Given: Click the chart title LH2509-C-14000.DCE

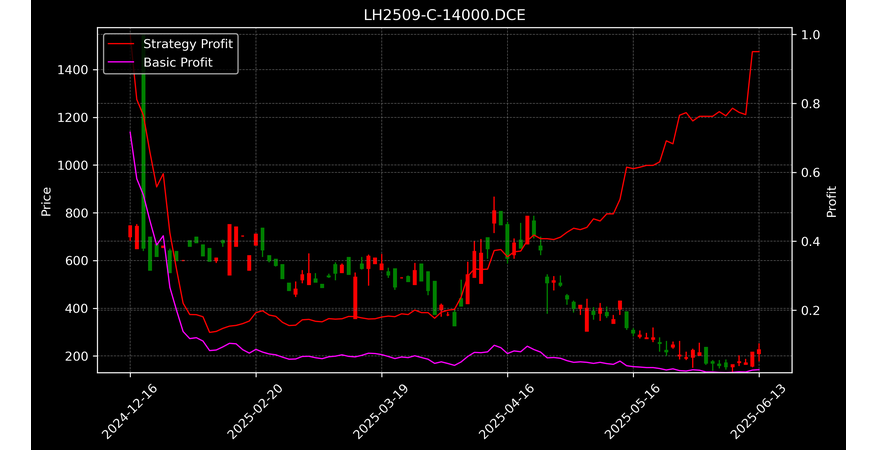Looking at the screenshot, I should point(444,15).
